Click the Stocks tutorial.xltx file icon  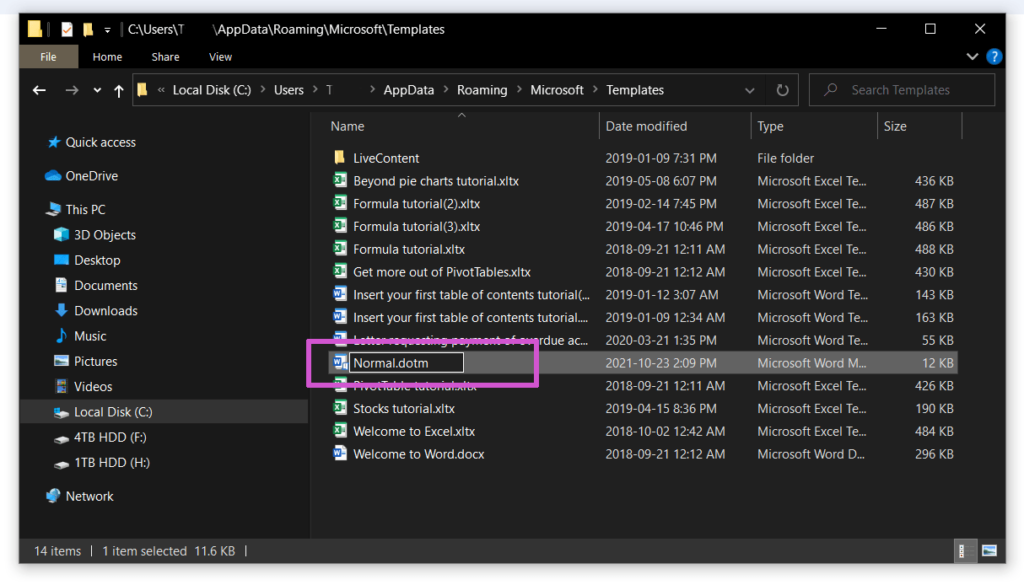point(340,408)
